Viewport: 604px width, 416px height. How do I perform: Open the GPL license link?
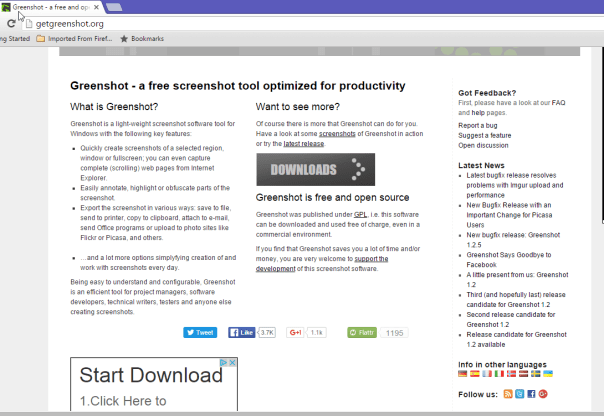click(x=360, y=215)
